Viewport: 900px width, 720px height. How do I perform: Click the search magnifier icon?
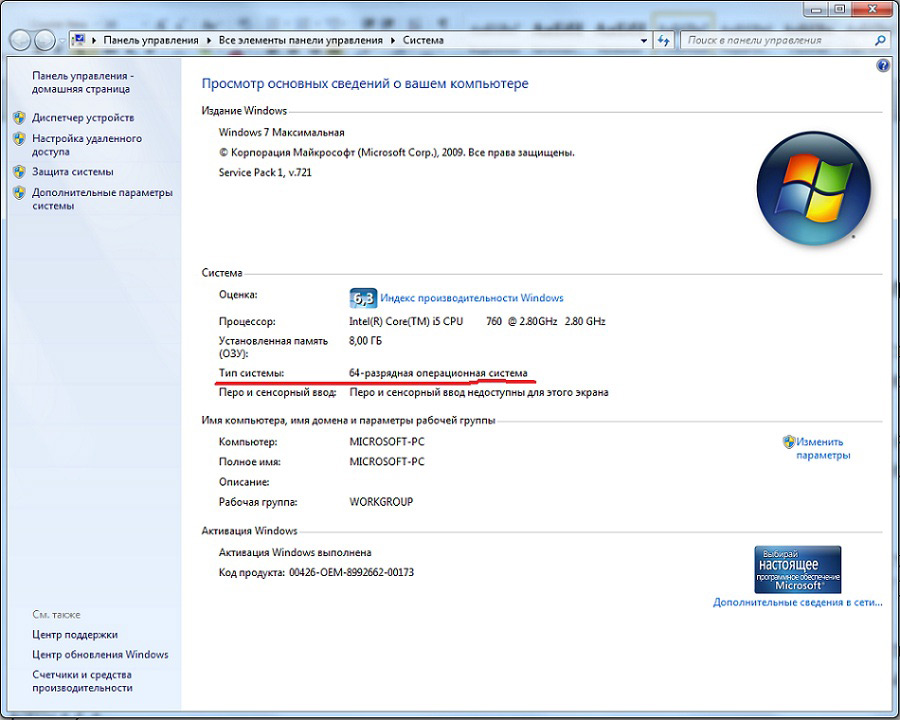879,40
